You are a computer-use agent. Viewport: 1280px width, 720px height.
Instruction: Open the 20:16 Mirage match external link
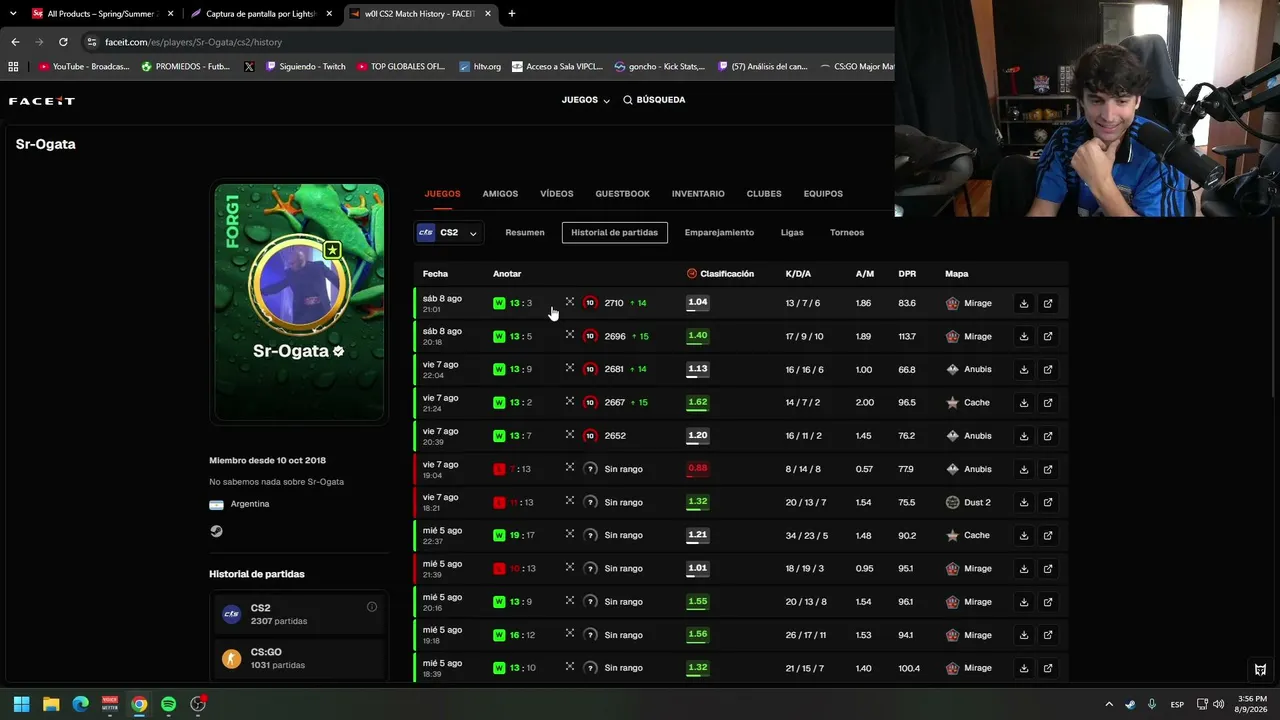[1048, 602]
